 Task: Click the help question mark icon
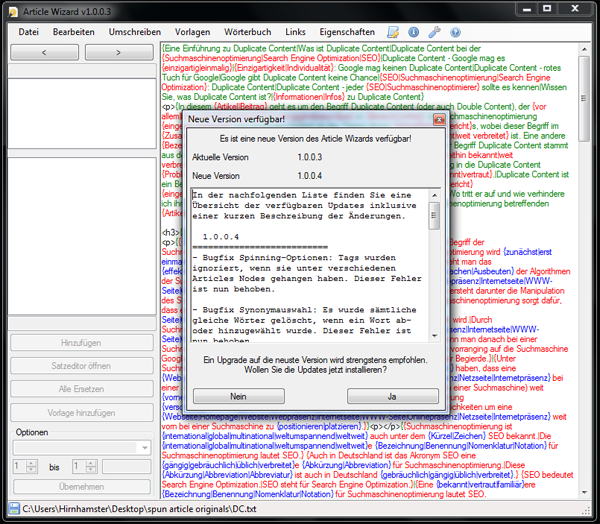455,32
